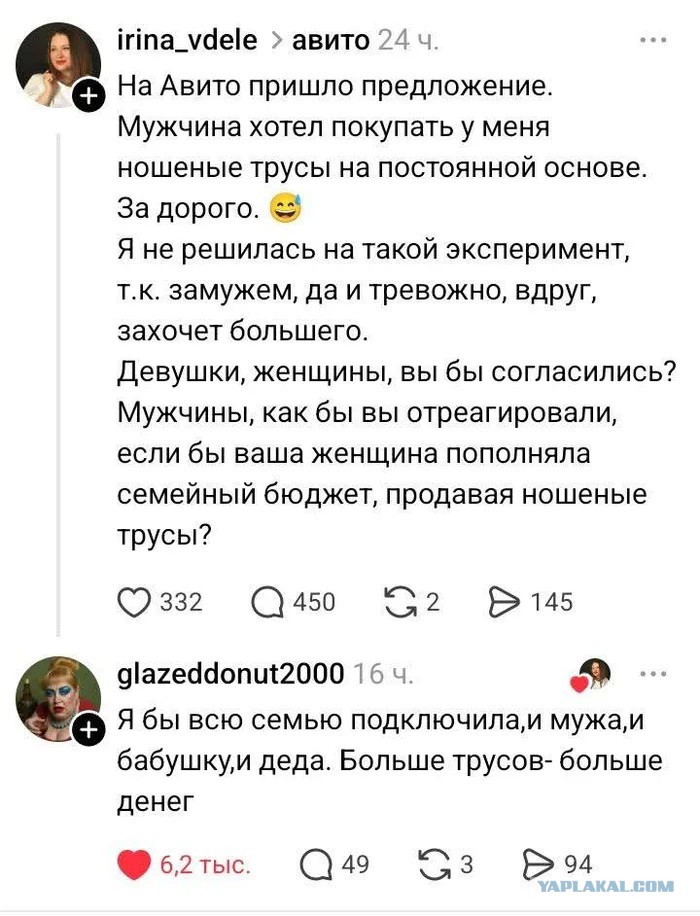Image resolution: width=700 pixels, height=916 pixels.
Task: Open the glazeddonut2000 username link
Action: pos(231,673)
